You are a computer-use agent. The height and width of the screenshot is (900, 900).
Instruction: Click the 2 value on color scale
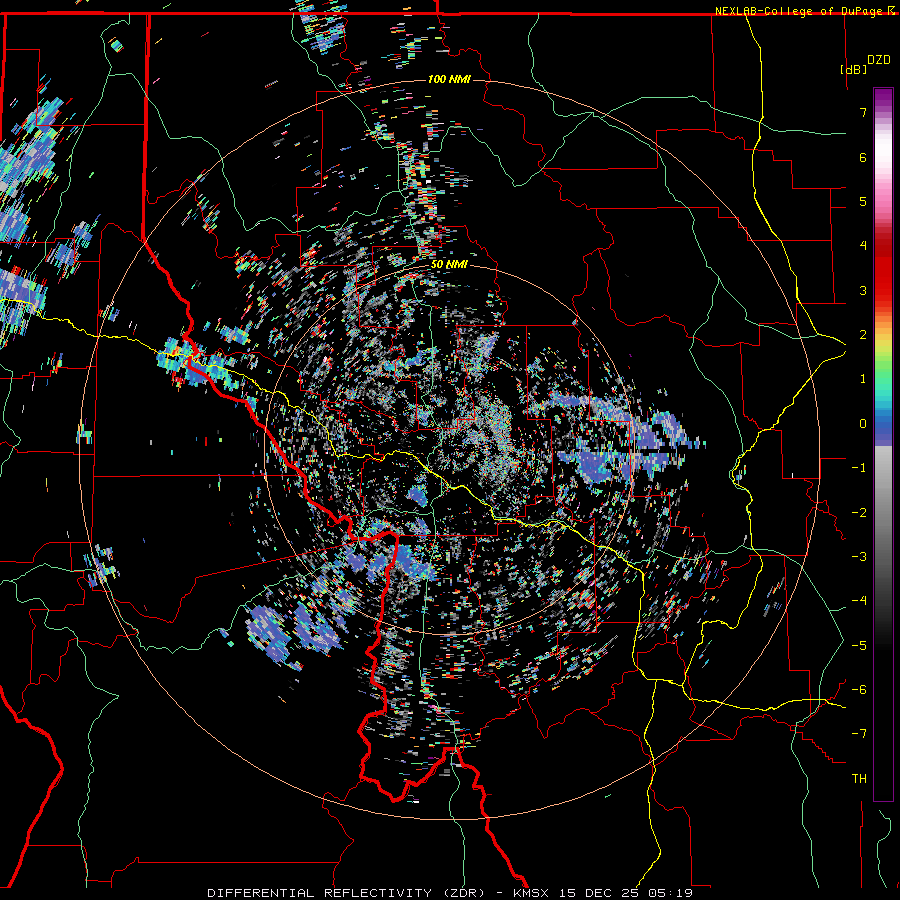(x=863, y=335)
